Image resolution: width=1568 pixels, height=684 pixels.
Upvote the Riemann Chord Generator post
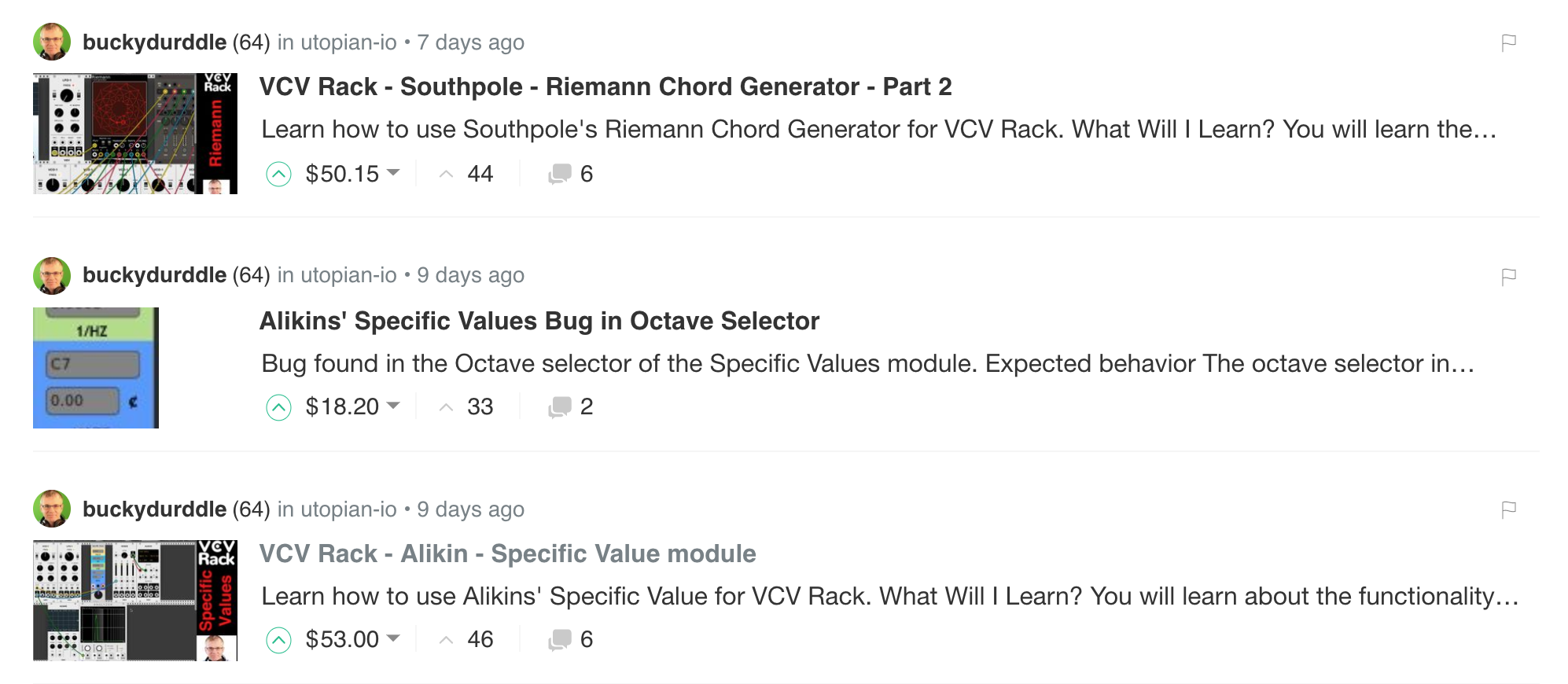pyautogui.click(x=278, y=174)
